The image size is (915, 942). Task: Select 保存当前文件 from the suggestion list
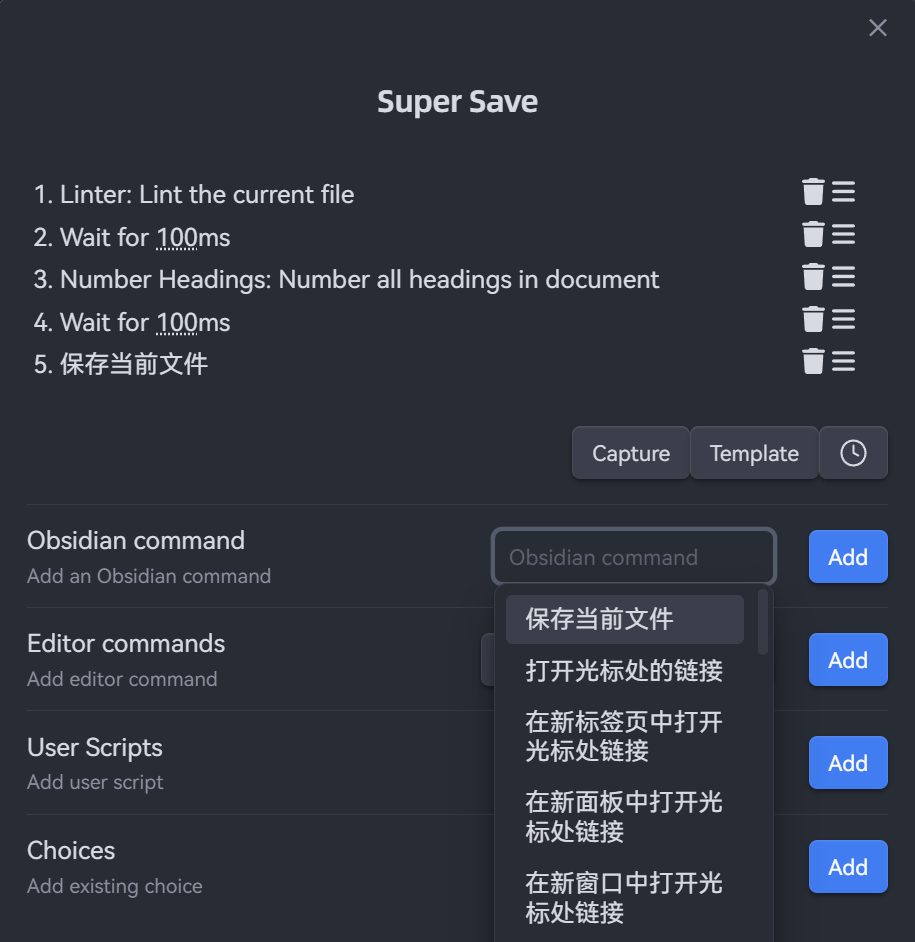[x=624, y=620]
